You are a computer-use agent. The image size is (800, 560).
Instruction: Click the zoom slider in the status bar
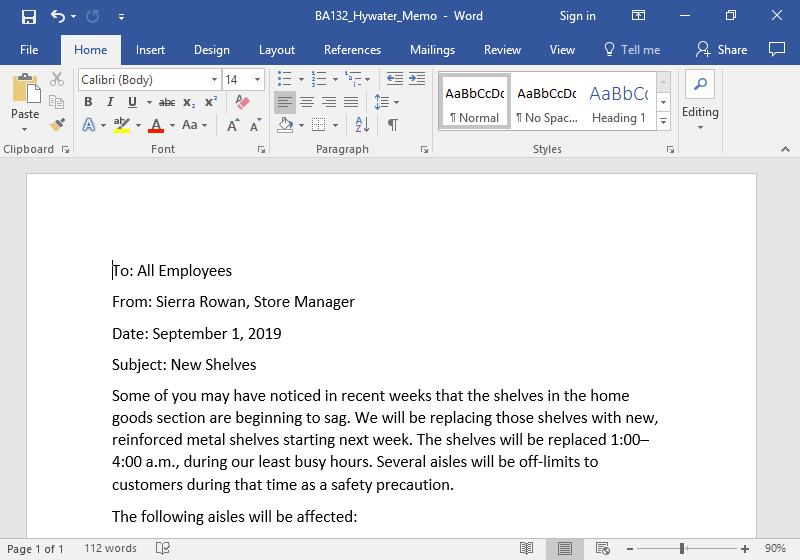[683, 548]
